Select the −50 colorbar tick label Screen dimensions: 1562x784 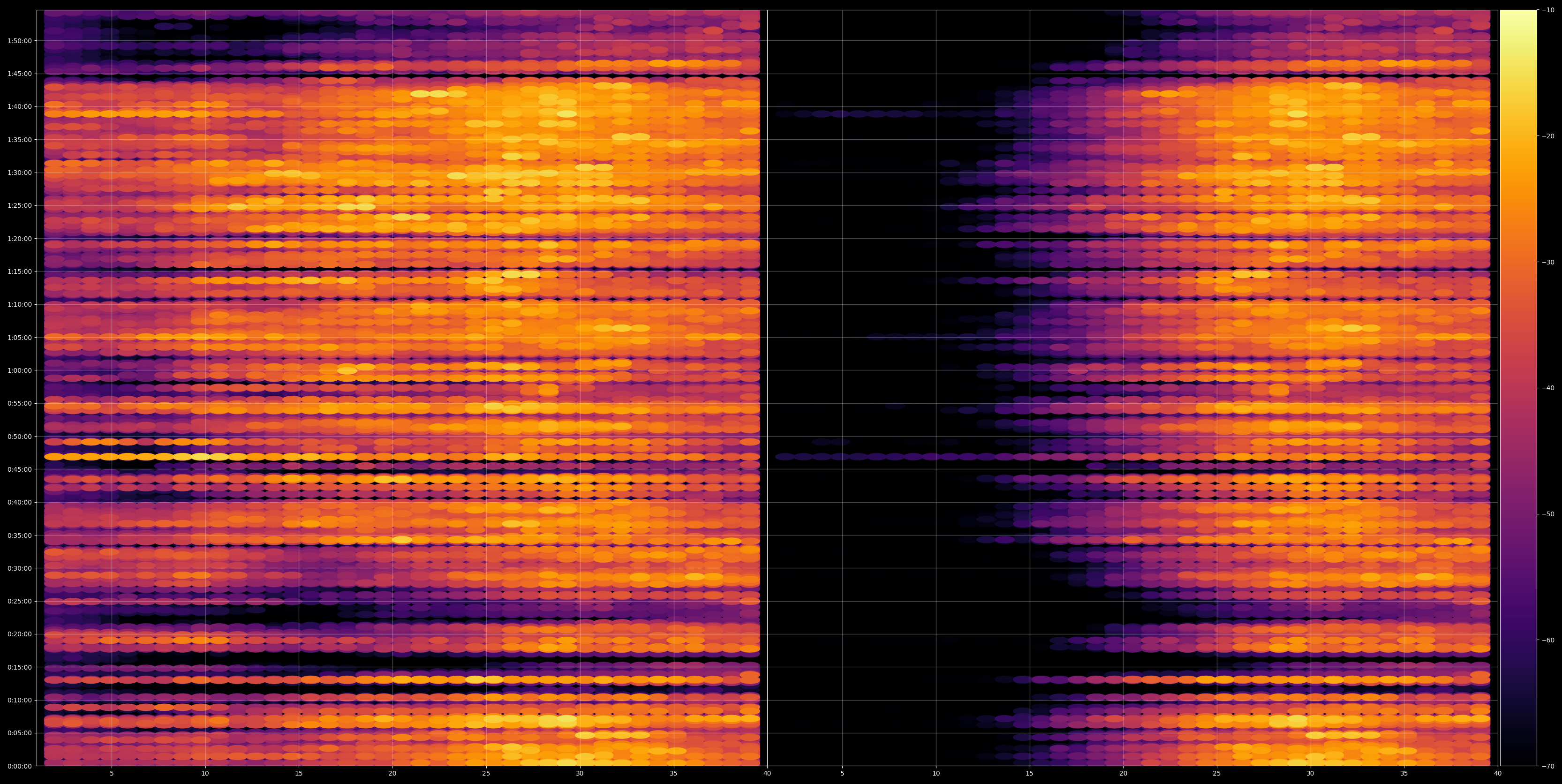[1547, 514]
